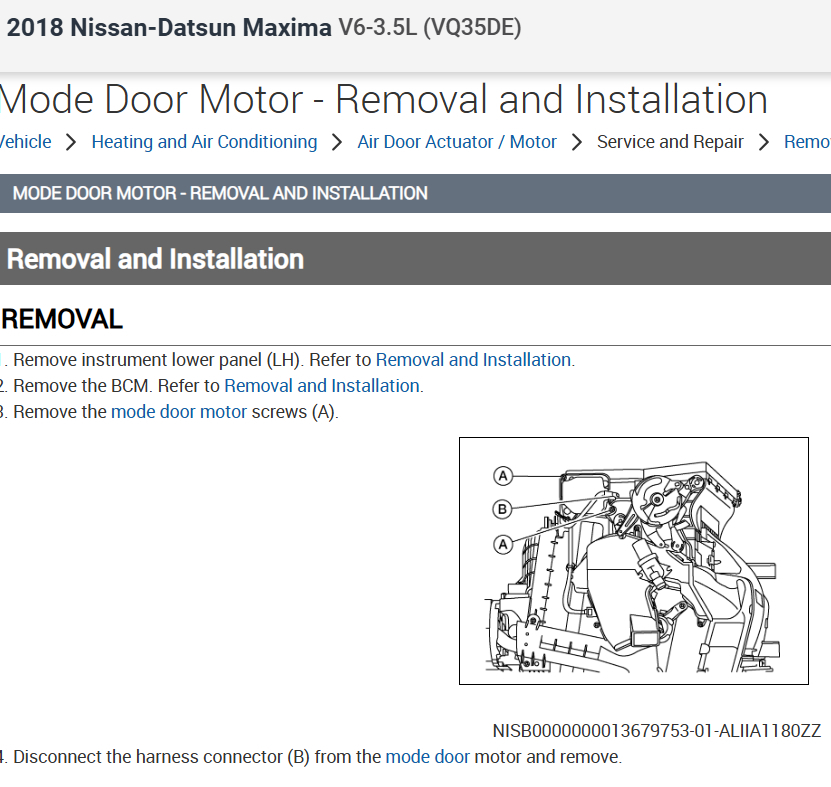The width and height of the screenshot is (831, 787).
Task: Open the Heating and Air Conditioning breadcrumb
Action: [204, 142]
